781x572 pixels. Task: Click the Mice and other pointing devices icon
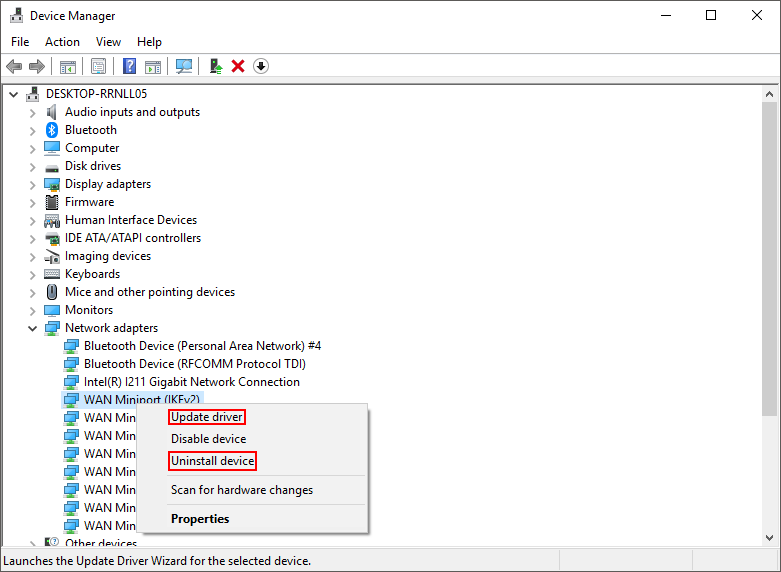pyautogui.click(x=52, y=292)
